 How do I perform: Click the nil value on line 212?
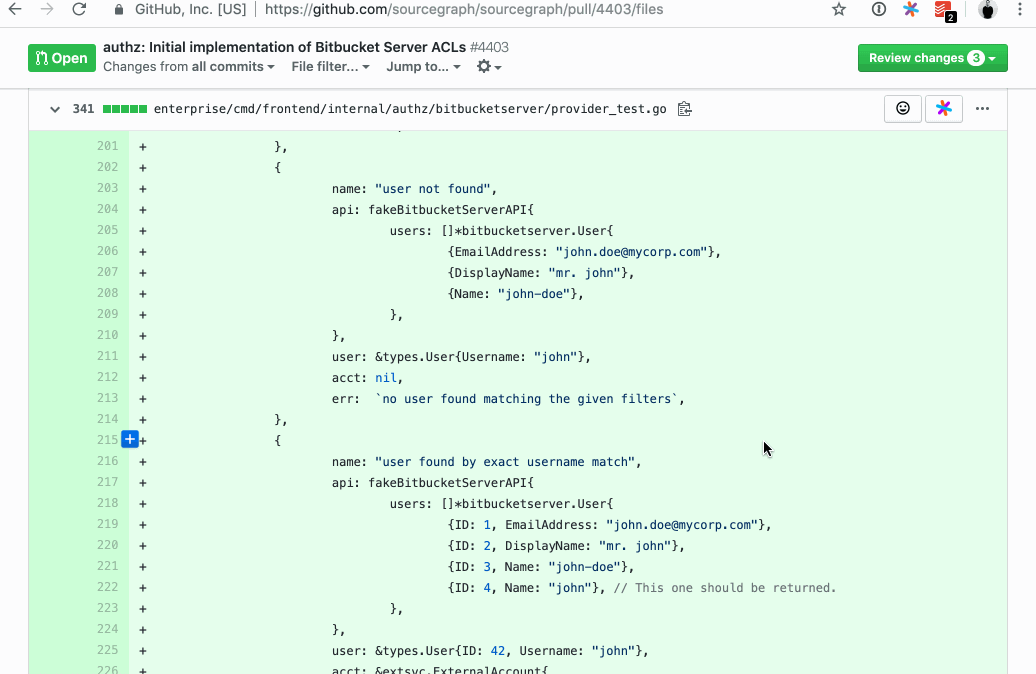[386, 378]
